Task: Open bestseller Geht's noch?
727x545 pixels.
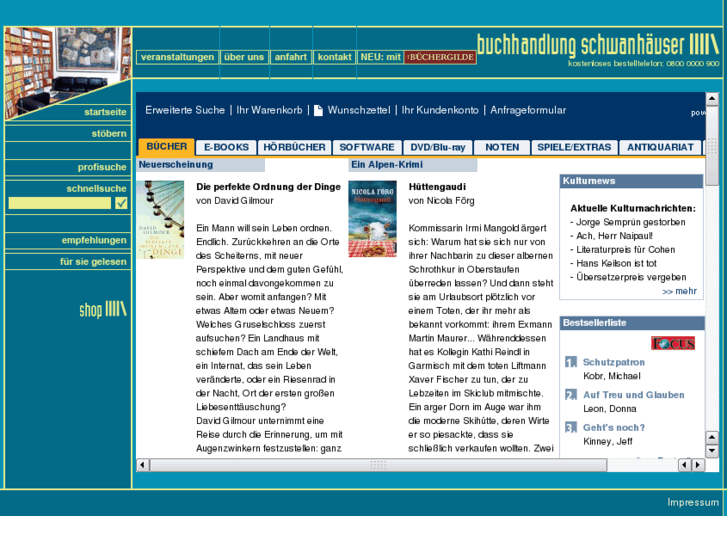Action: [x=613, y=428]
